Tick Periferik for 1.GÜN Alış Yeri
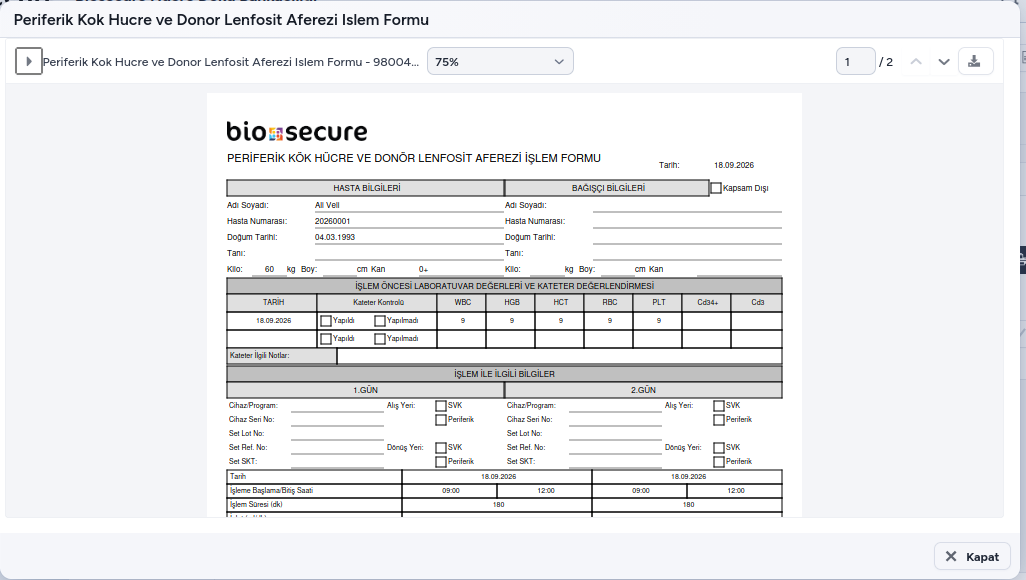The height and width of the screenshot is (580, 1026). [x=441, y=420]
